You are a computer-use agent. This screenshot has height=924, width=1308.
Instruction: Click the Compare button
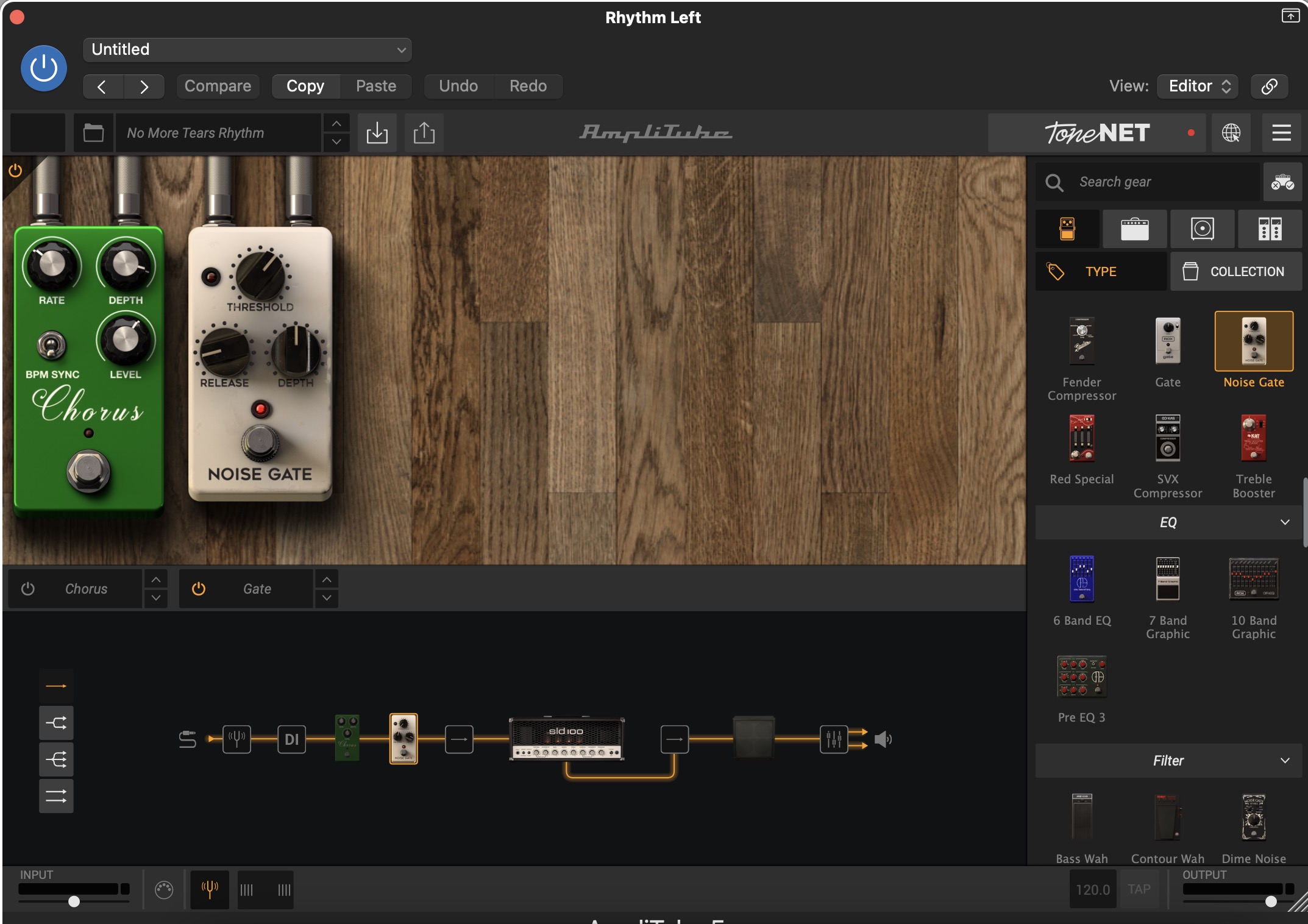[x=218, y=86]
